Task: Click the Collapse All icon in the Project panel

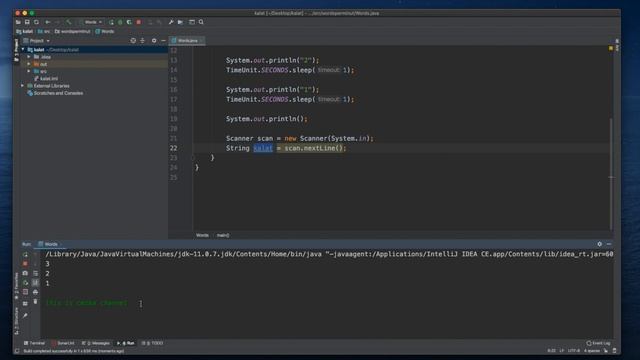Action: coord(142,41)
